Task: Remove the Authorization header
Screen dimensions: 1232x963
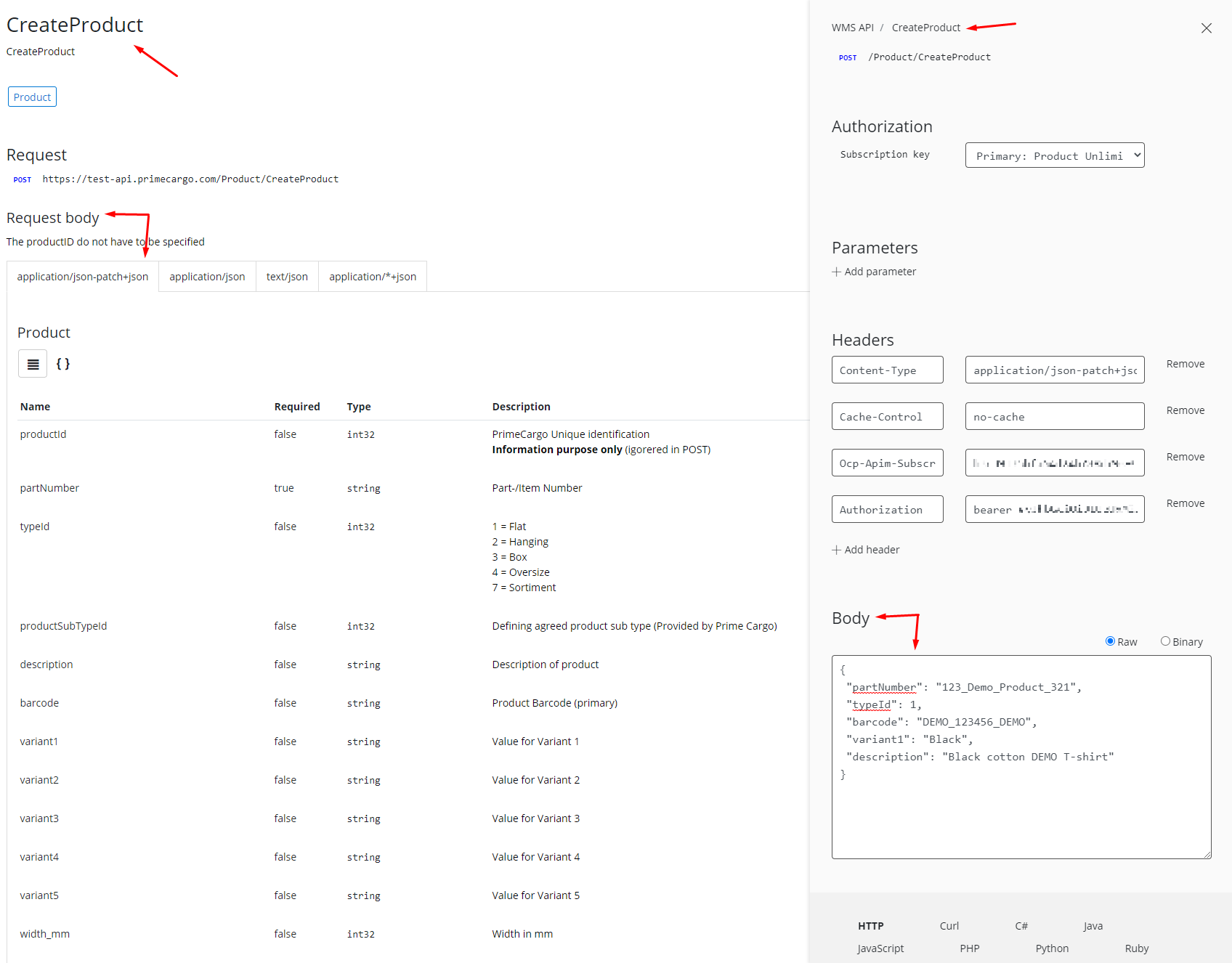Action: pos(1185,503)
